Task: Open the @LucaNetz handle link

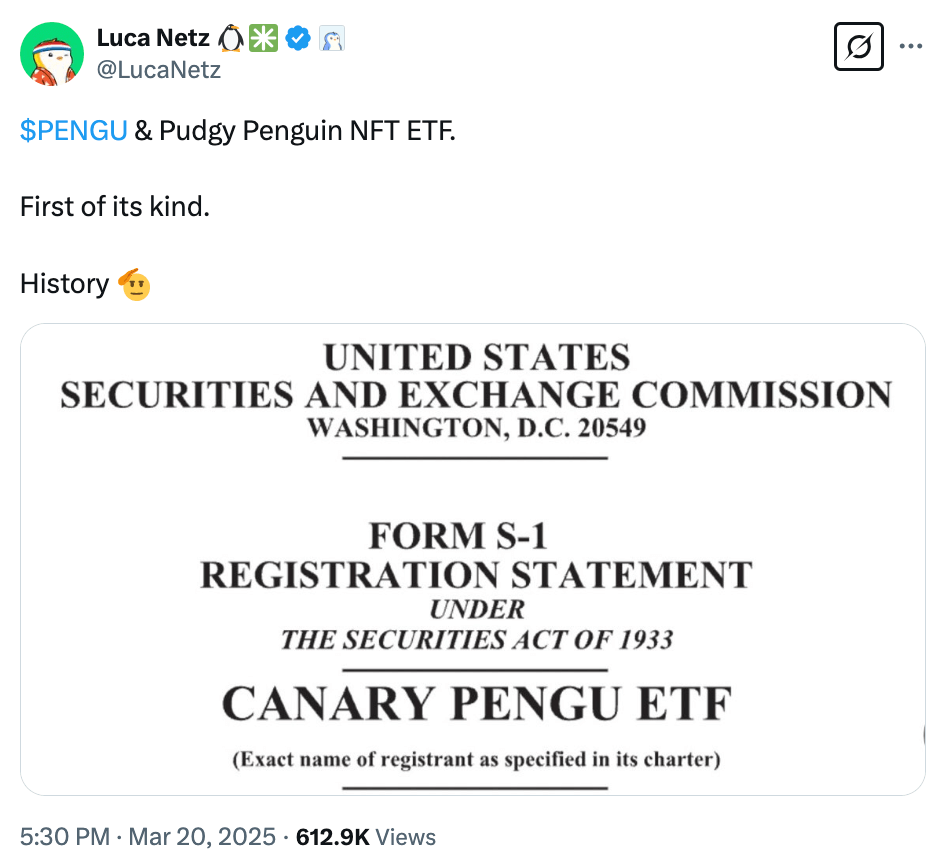Action: point(159,70)
